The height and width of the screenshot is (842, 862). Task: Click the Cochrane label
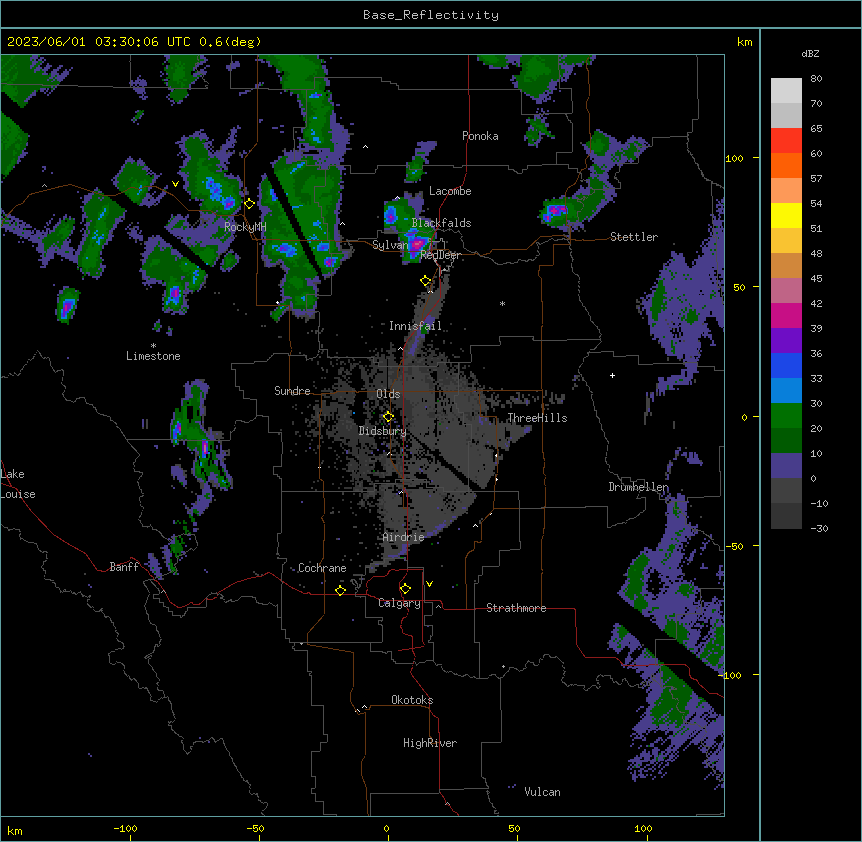point(322,568)
